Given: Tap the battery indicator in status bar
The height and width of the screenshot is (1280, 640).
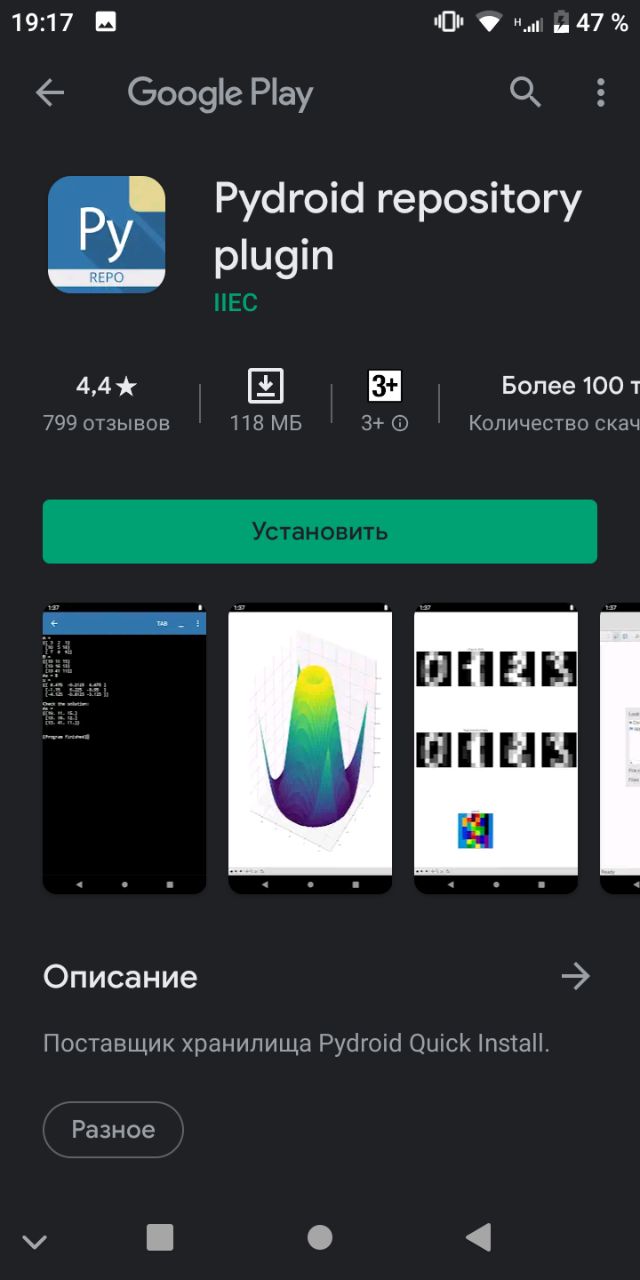Looking at the screenshot, I should [x=561, y=22].
